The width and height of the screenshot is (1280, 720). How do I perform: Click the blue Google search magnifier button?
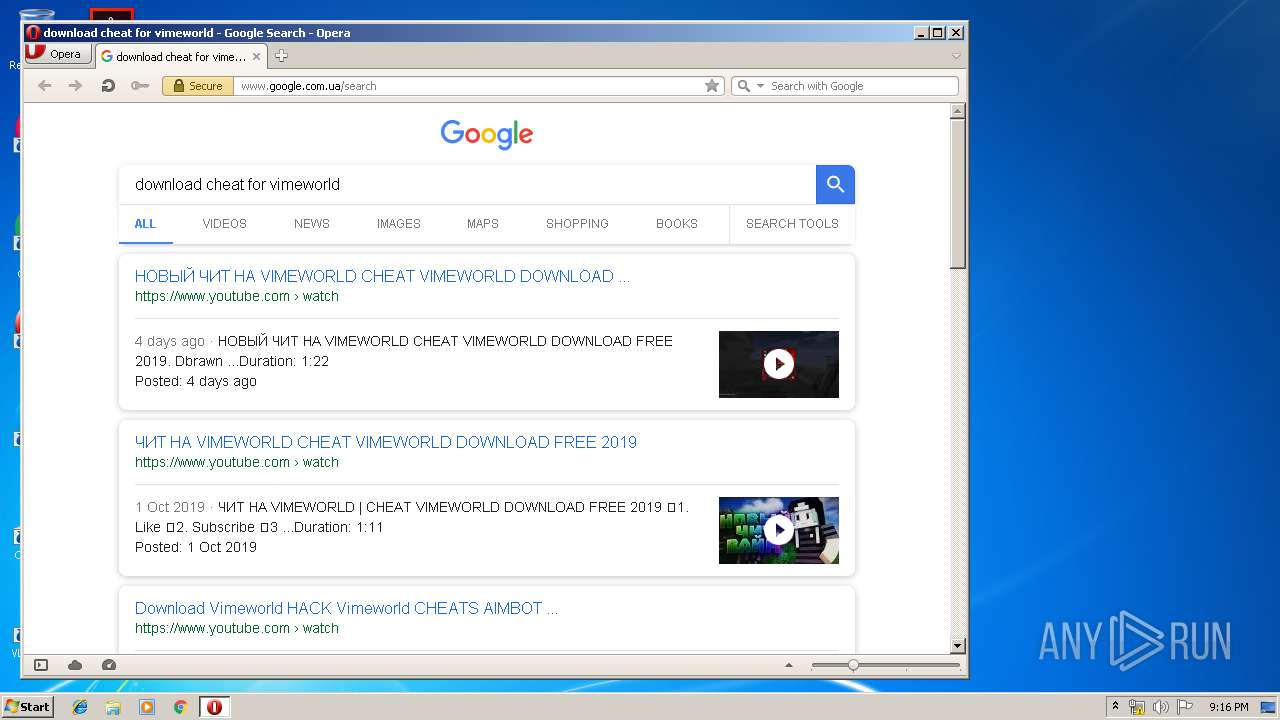[x=835, y=184]
